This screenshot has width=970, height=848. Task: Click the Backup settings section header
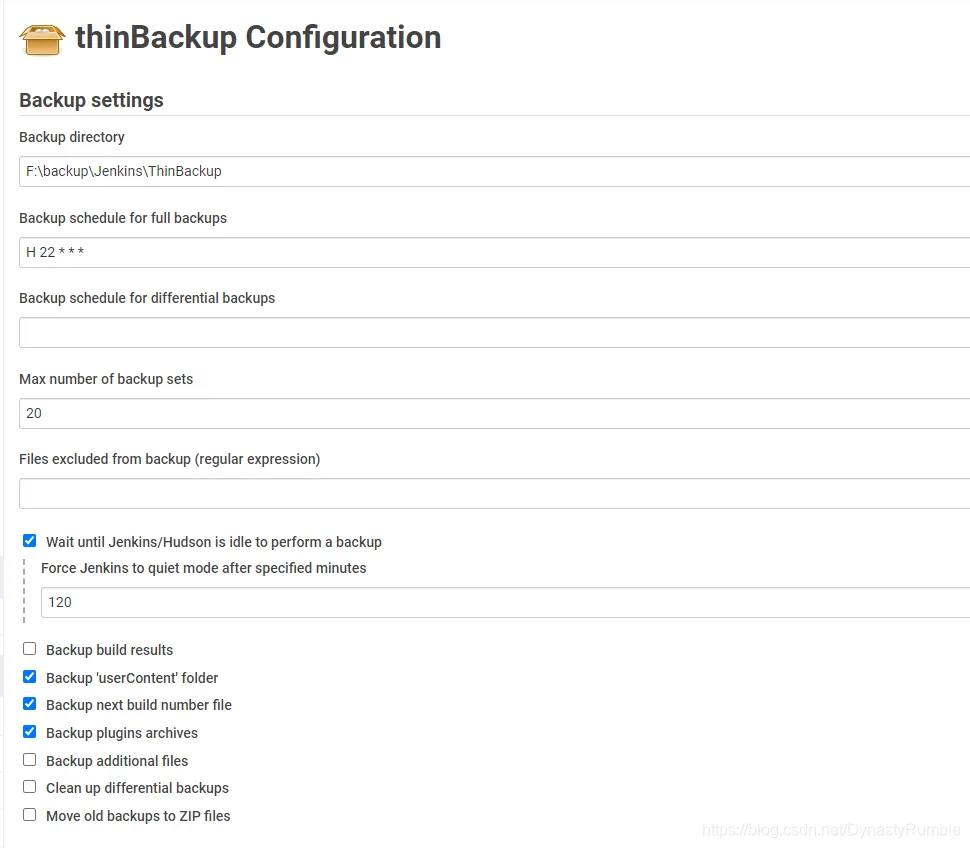[x=92, y=100]
